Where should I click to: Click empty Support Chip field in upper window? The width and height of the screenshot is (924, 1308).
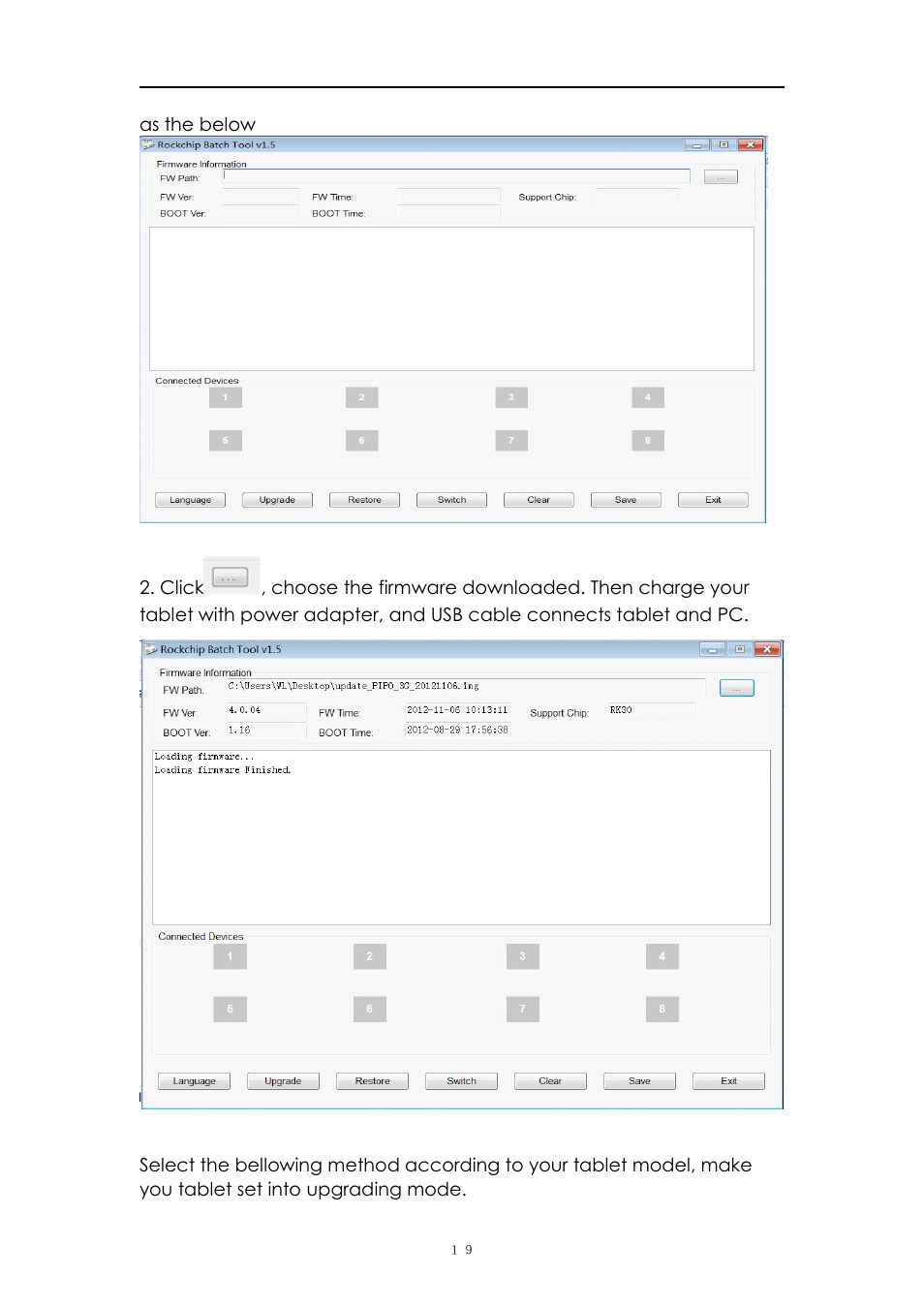click(637, 196)
